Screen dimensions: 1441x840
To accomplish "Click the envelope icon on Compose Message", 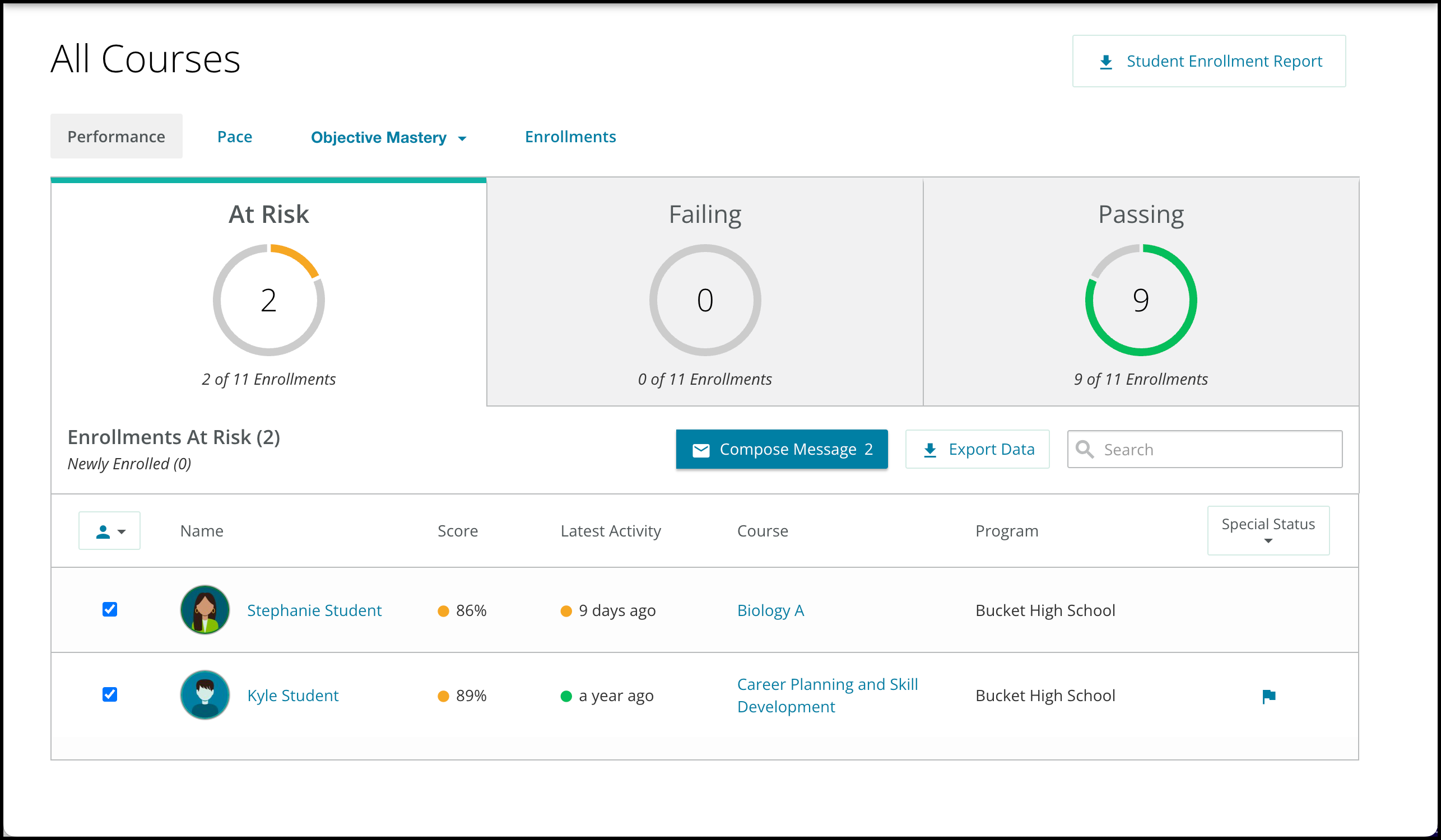I will pos(701,450).
